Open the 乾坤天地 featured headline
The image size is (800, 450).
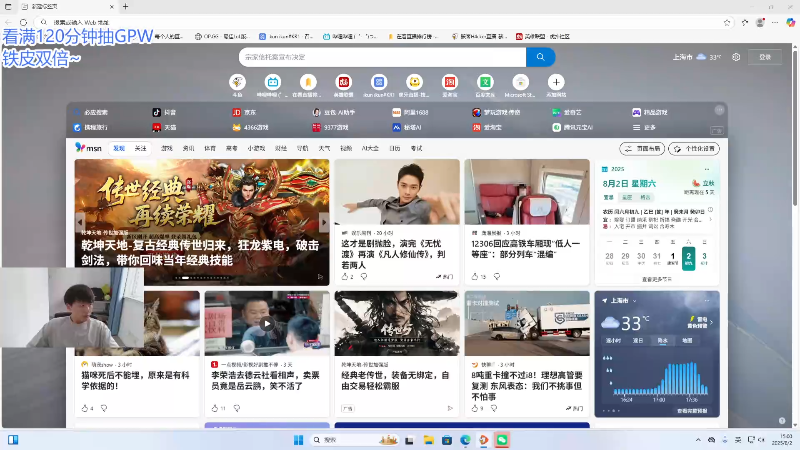click(200, 253)
